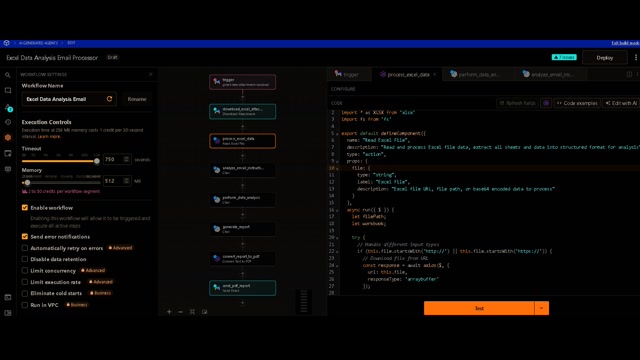Open the Learn more link under Execution Controls

point(49,136)
